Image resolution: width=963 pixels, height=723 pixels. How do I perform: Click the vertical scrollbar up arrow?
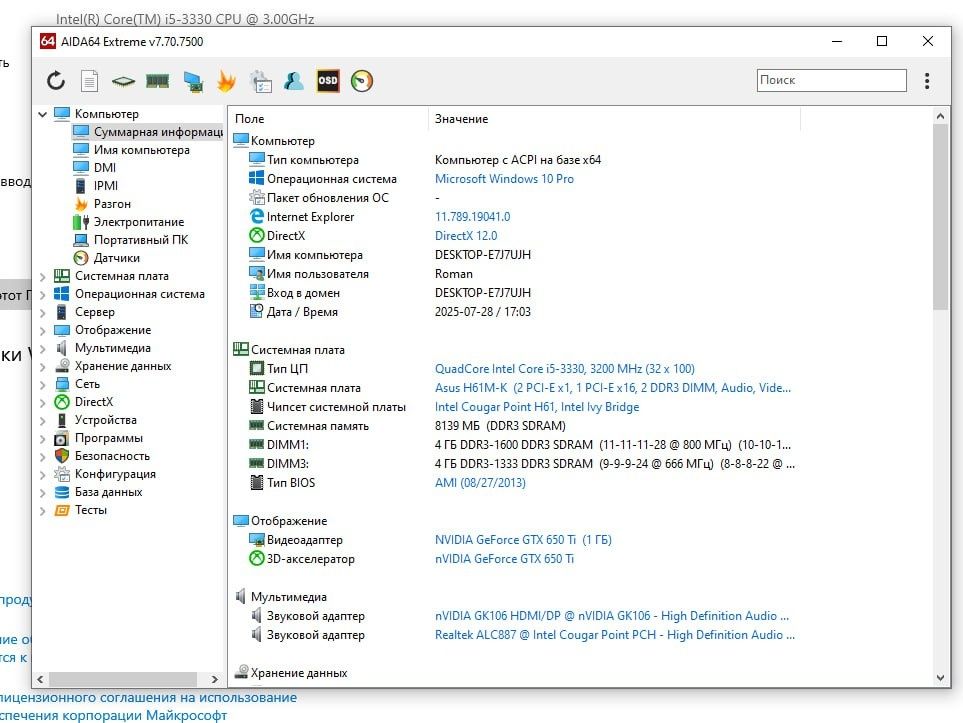tap(940, 116)
